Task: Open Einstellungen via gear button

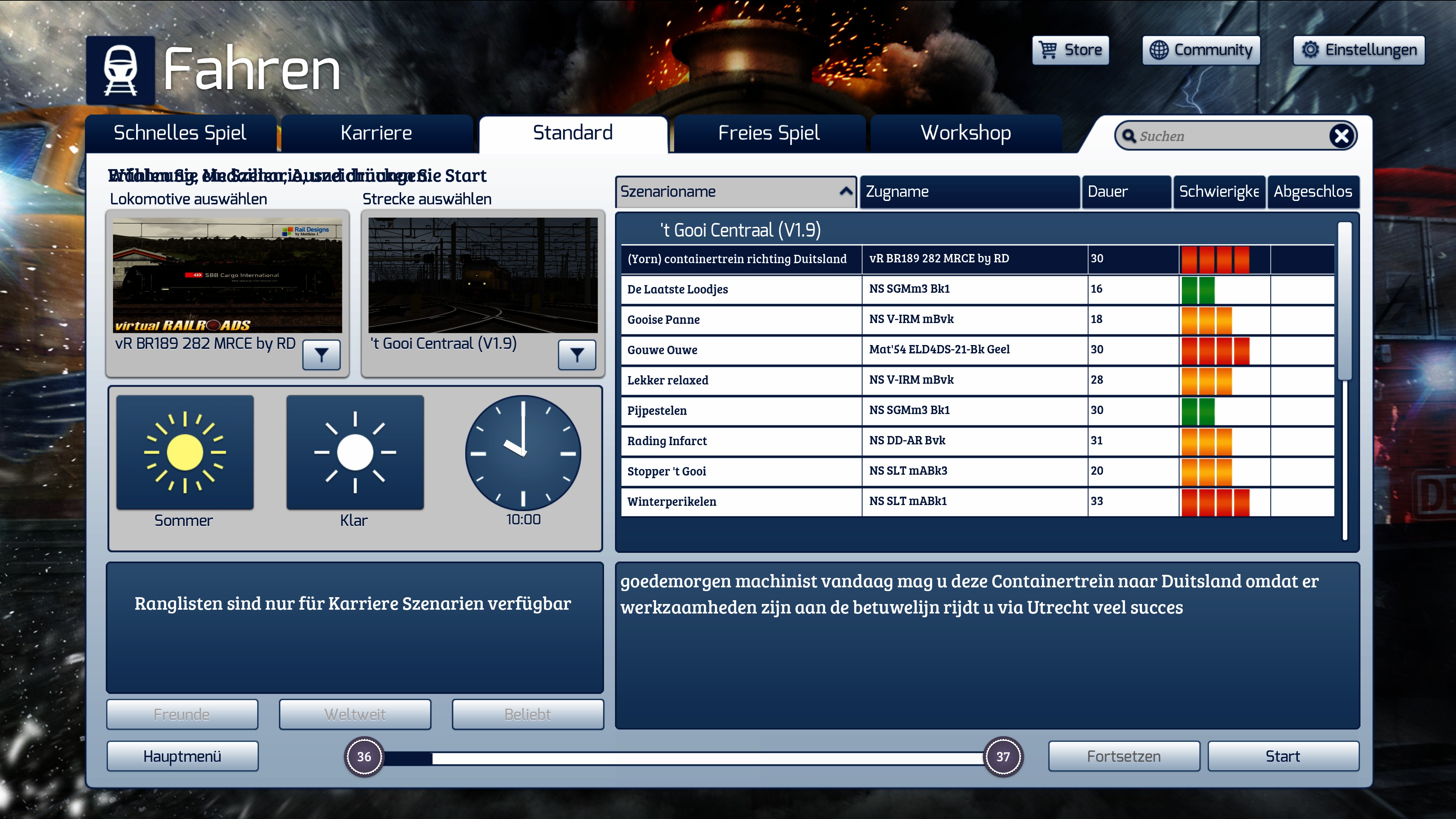Action: click(1359, 50)
